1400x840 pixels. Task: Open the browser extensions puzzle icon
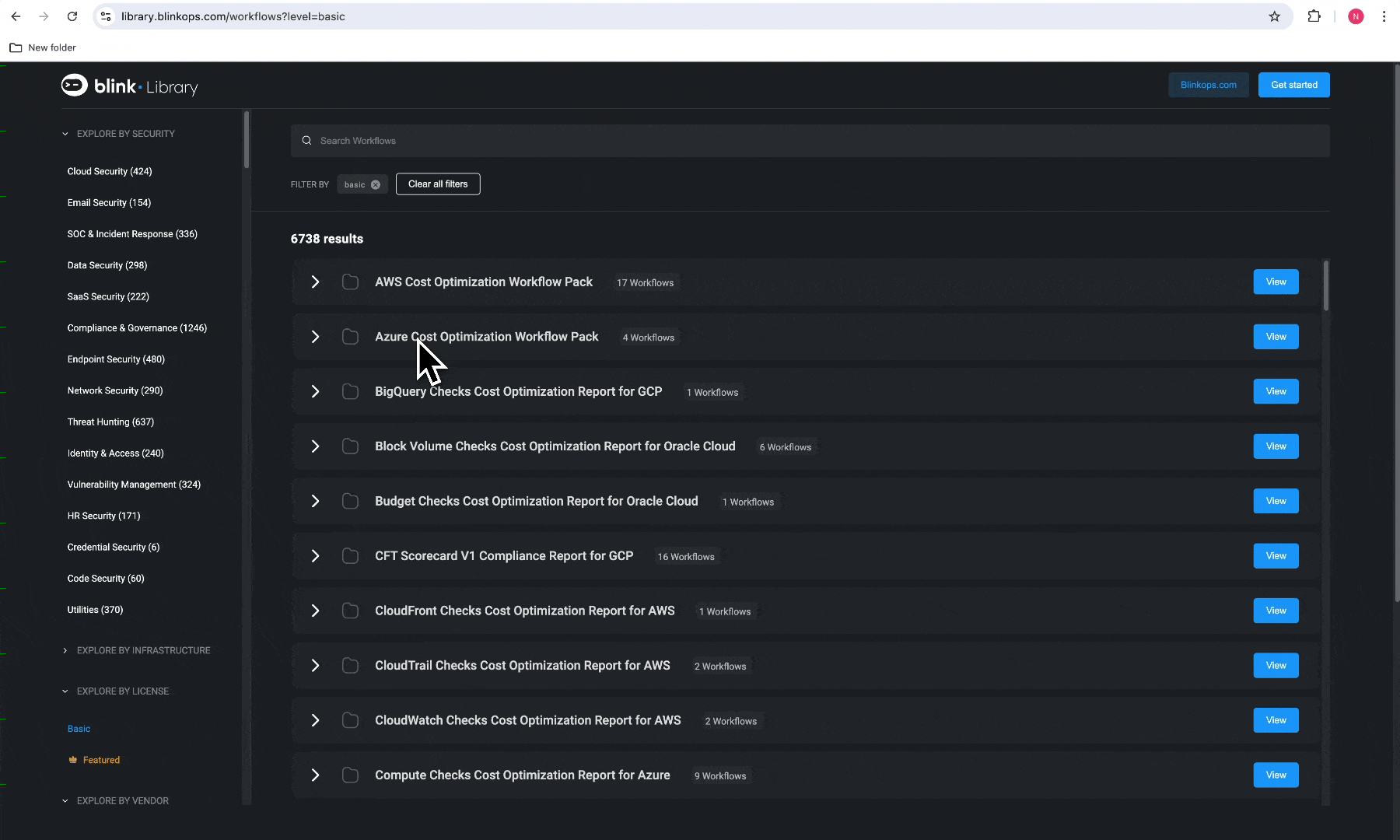[1314, 16]
